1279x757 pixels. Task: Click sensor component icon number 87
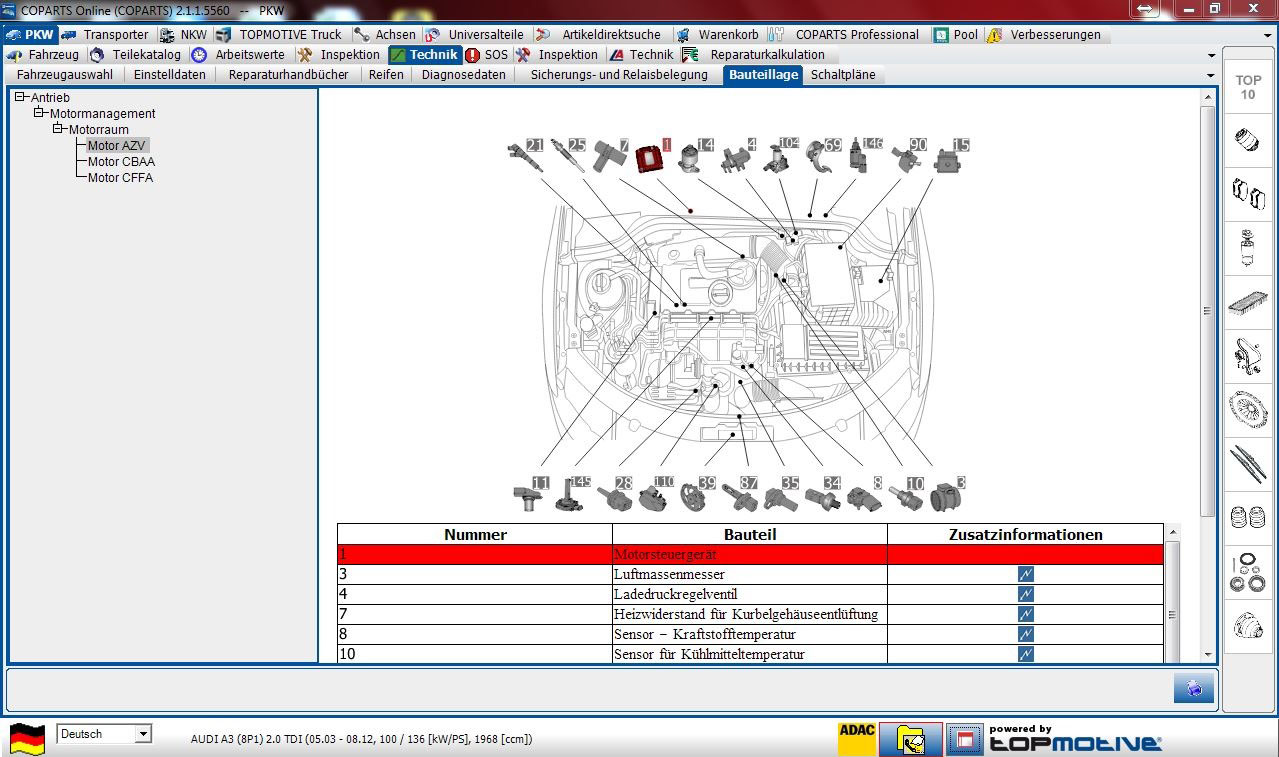(740, 494)
